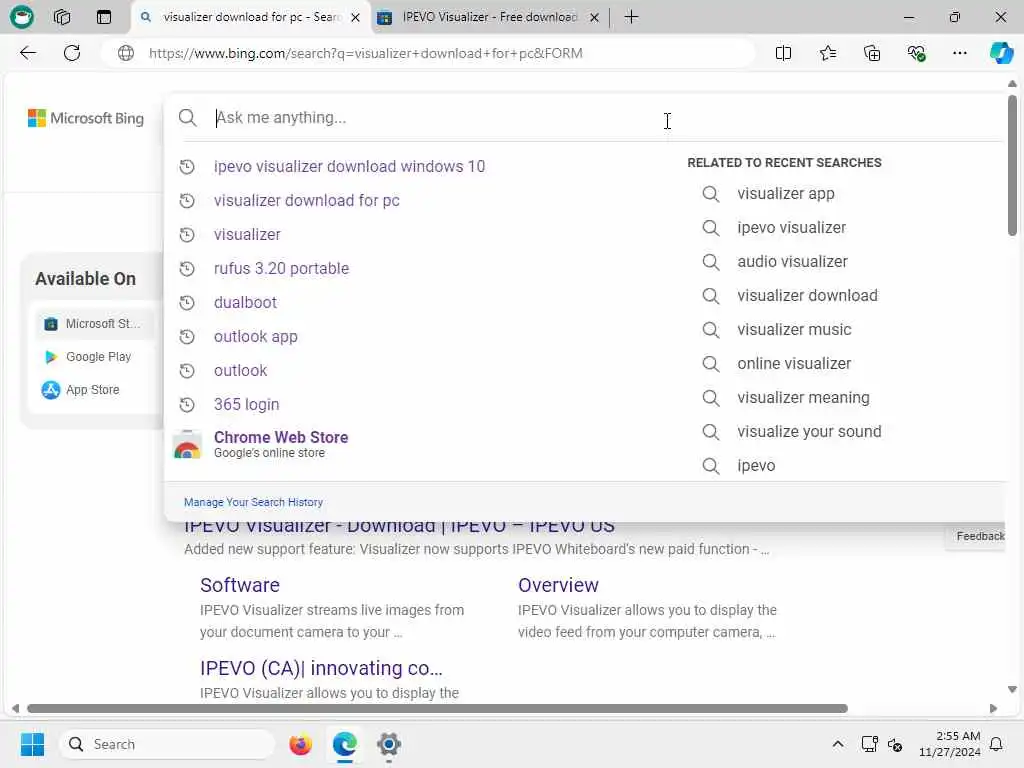Open Collections icon in toolbar

coord(872,53)
